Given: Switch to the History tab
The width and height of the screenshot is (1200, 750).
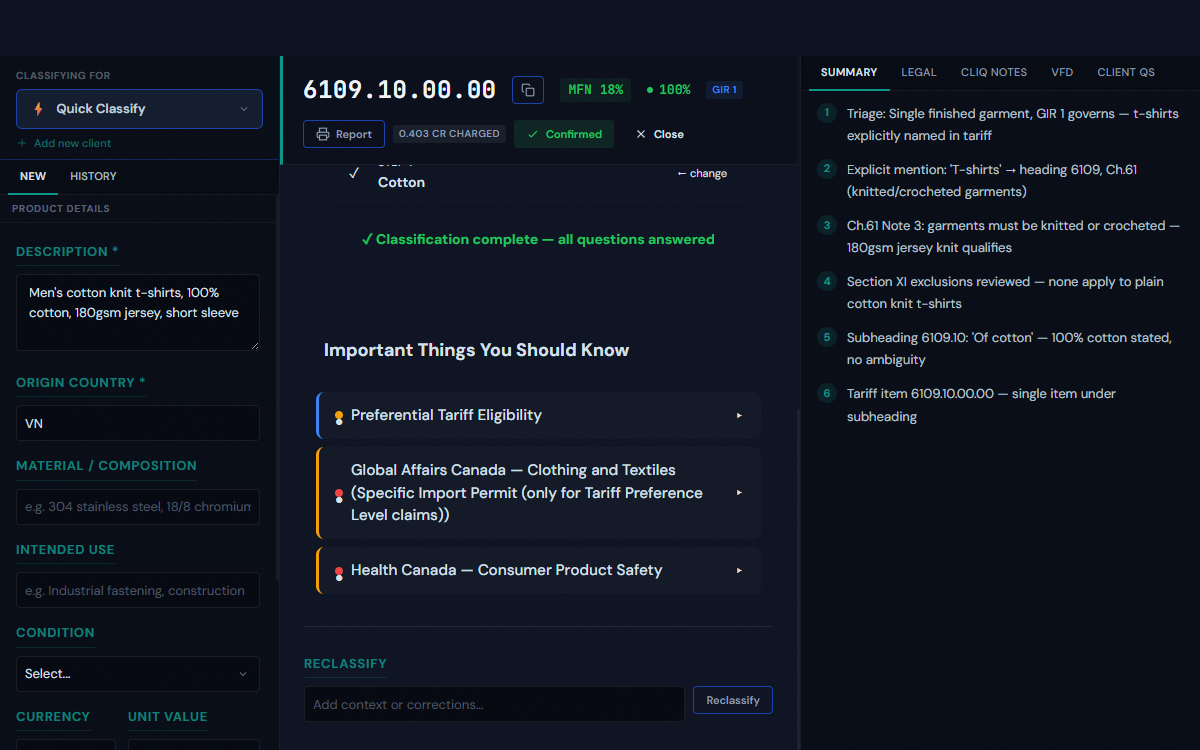Looking at the screenshot, I should (x=93, y=176).
